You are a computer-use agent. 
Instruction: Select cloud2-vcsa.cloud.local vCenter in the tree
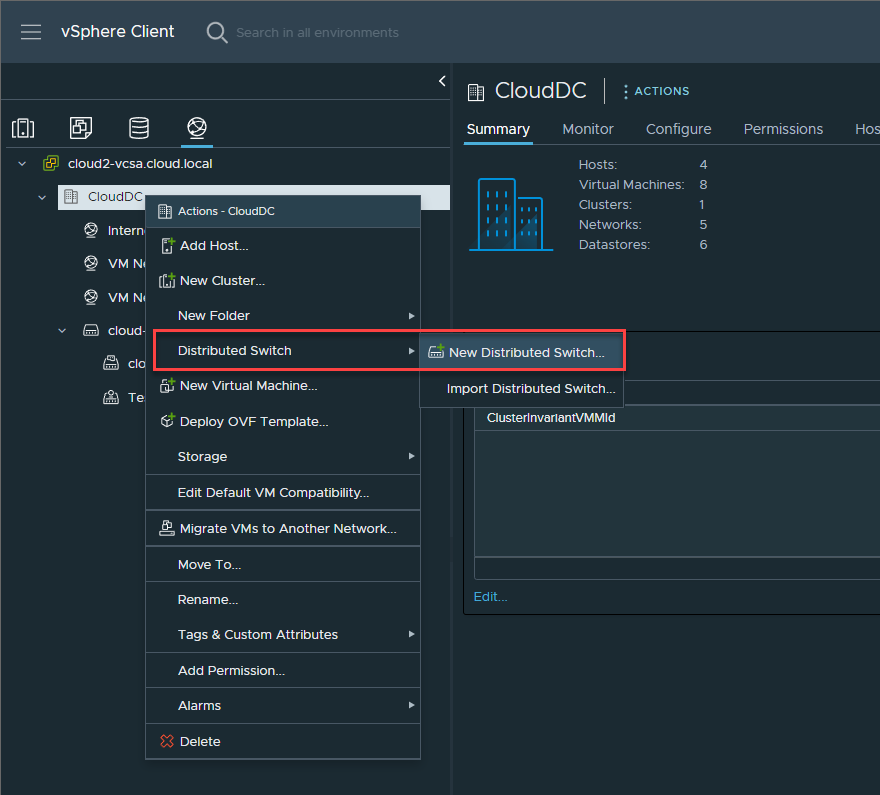click(x=140, y=164)
